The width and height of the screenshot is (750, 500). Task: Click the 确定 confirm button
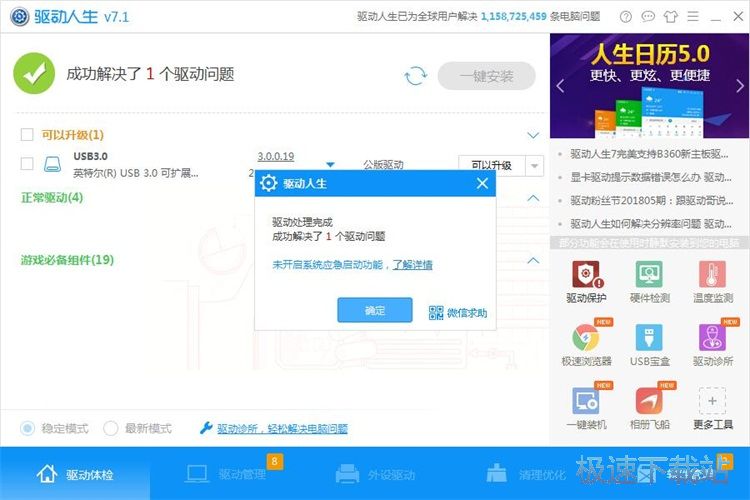point(375,310)
